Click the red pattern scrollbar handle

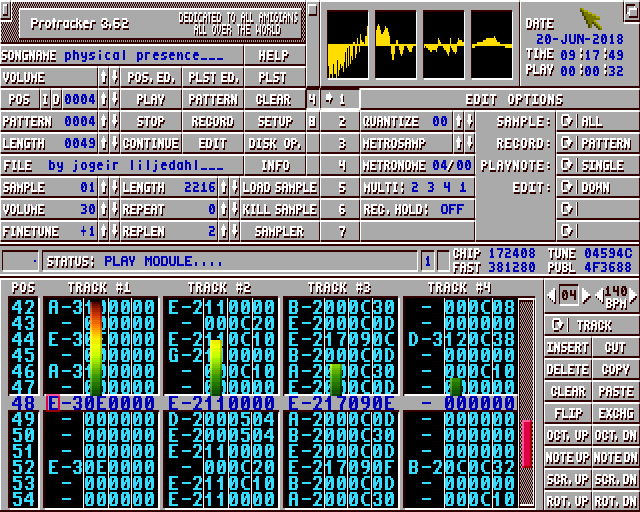527,442
